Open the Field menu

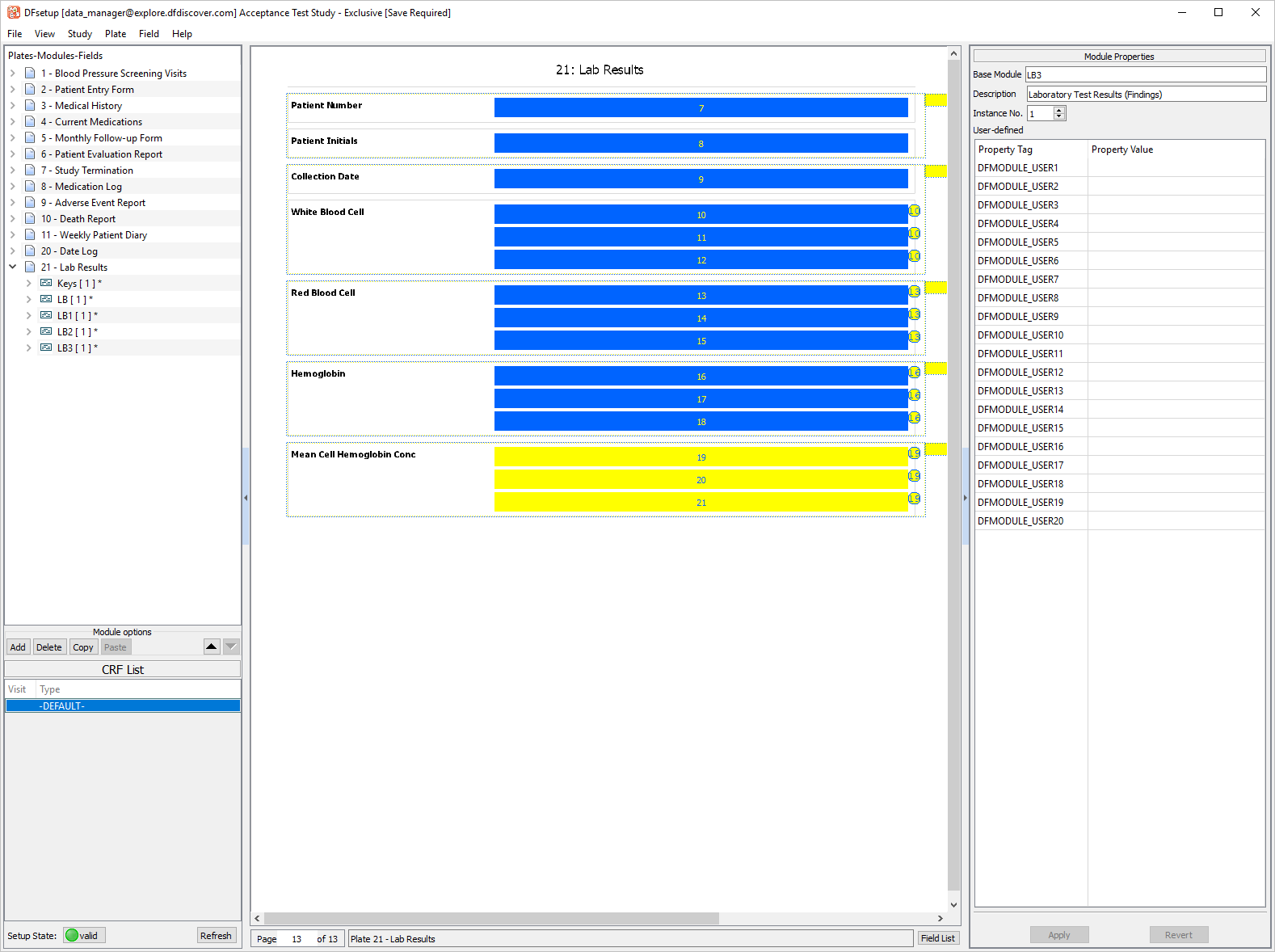click(149, 34)
